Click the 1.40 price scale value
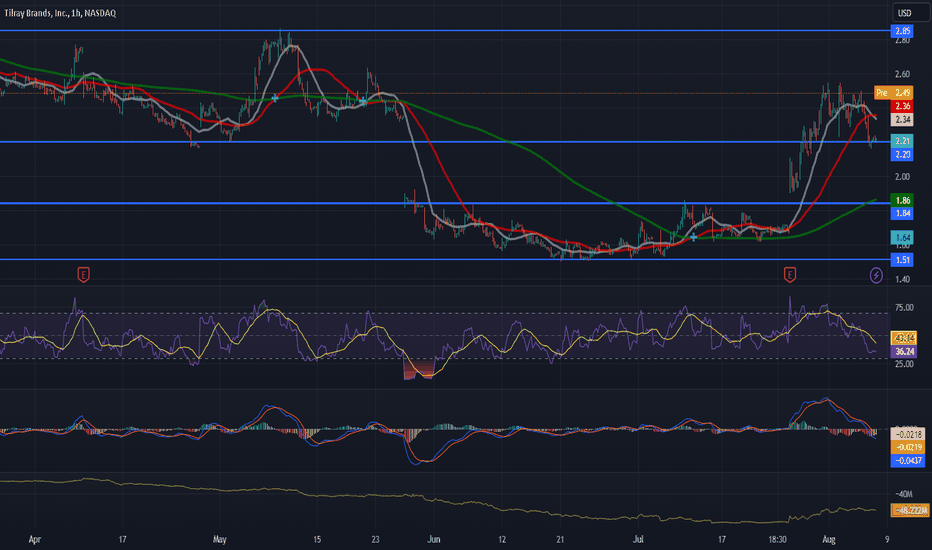Screen dimensions: 932x550 coord(902,279)
